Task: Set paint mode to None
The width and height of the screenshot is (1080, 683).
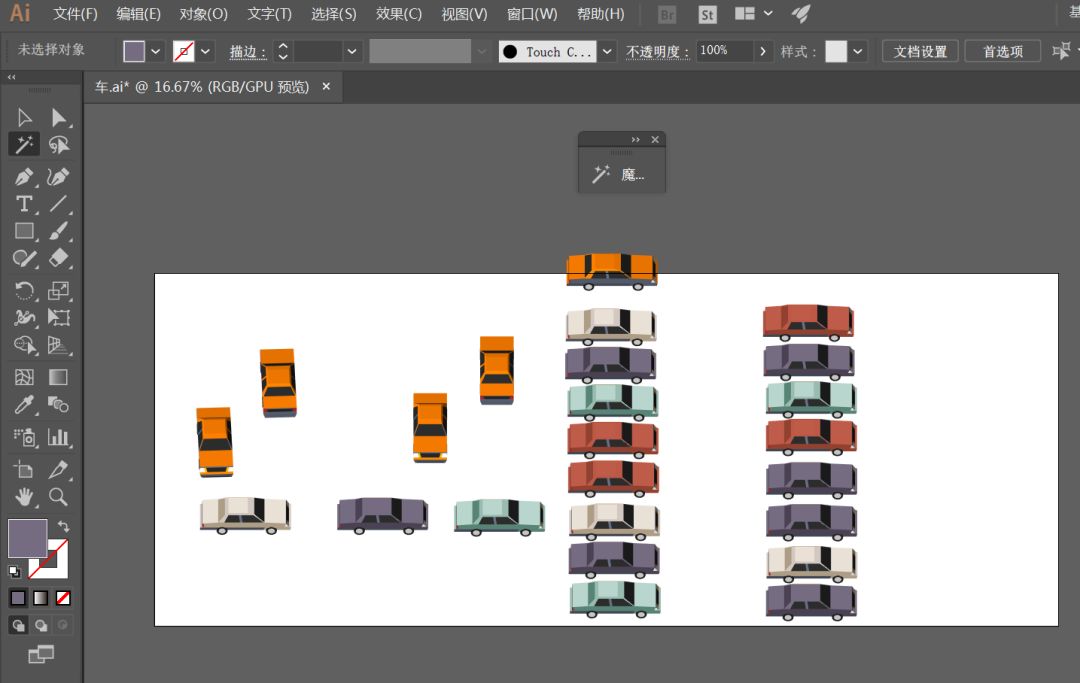Action: coord(63,598)
